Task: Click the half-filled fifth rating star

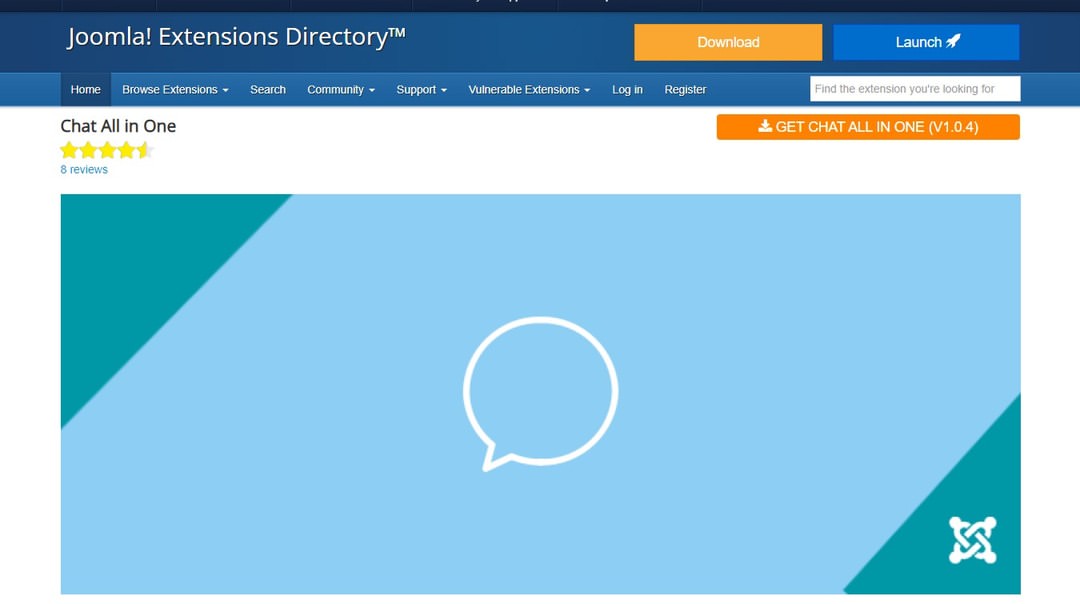Action: (x=145, y=151)
